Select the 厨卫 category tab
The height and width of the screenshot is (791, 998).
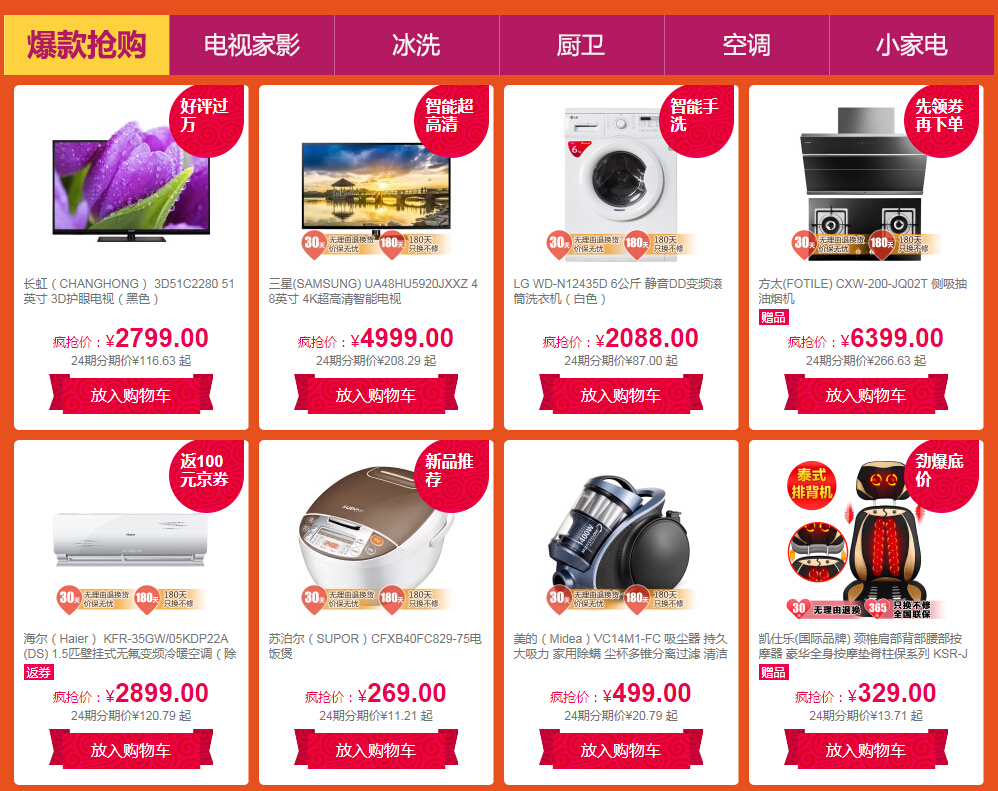(x=582, y=45)
